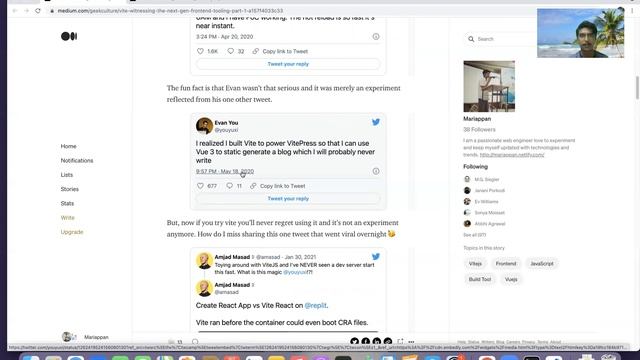Share the story on Facebook in the bottom bar
The width and height of the screenshot is (640, 360).
pos(366,341)
